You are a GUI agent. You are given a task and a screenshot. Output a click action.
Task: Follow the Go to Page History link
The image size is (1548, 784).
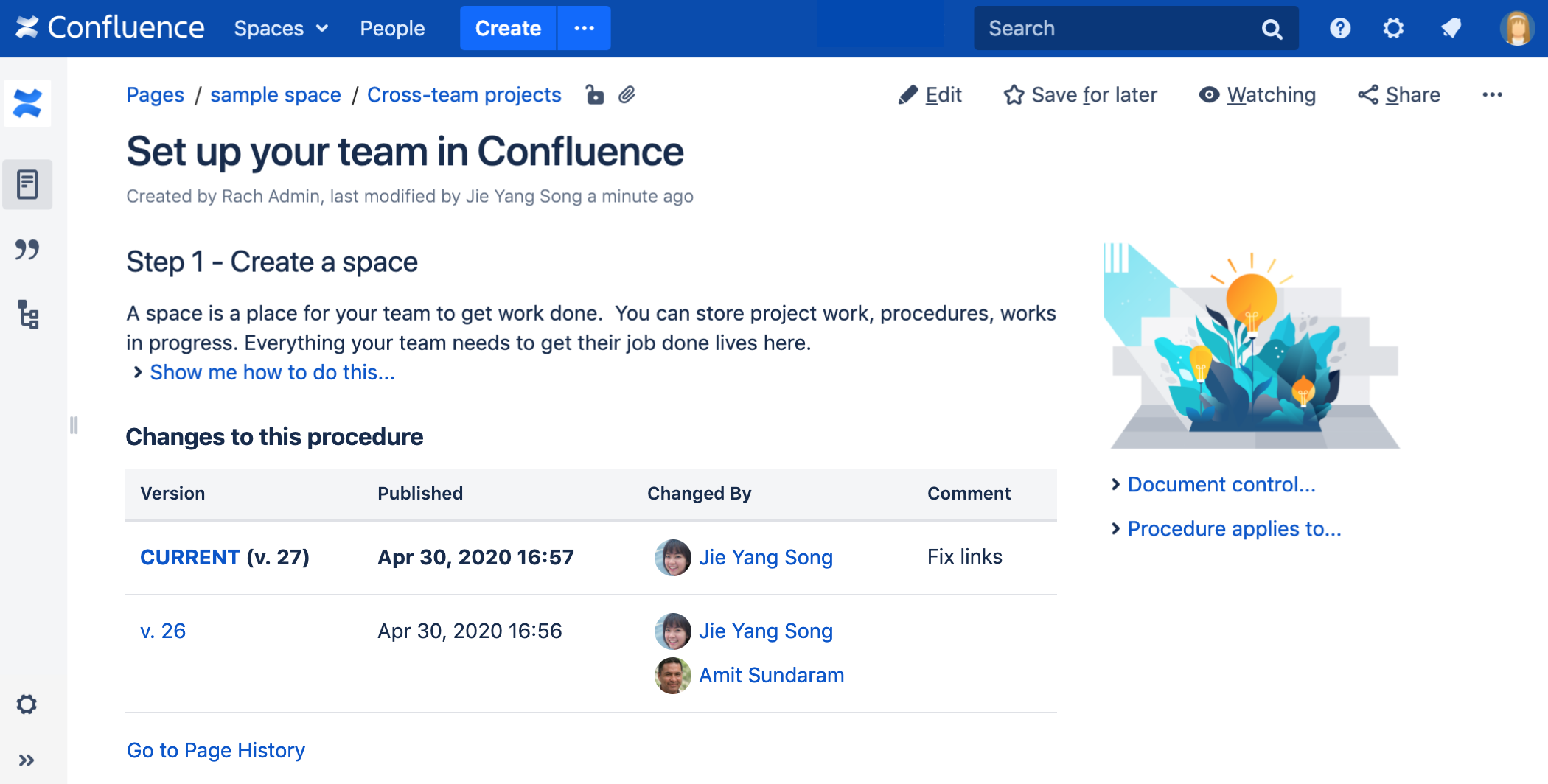coord(216,750)
